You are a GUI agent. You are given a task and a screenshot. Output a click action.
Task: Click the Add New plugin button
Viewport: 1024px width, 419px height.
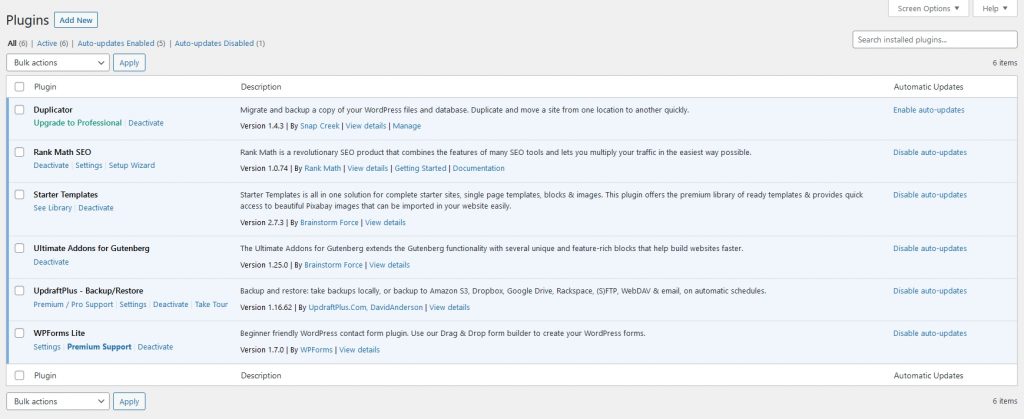(x=76, y=20)
